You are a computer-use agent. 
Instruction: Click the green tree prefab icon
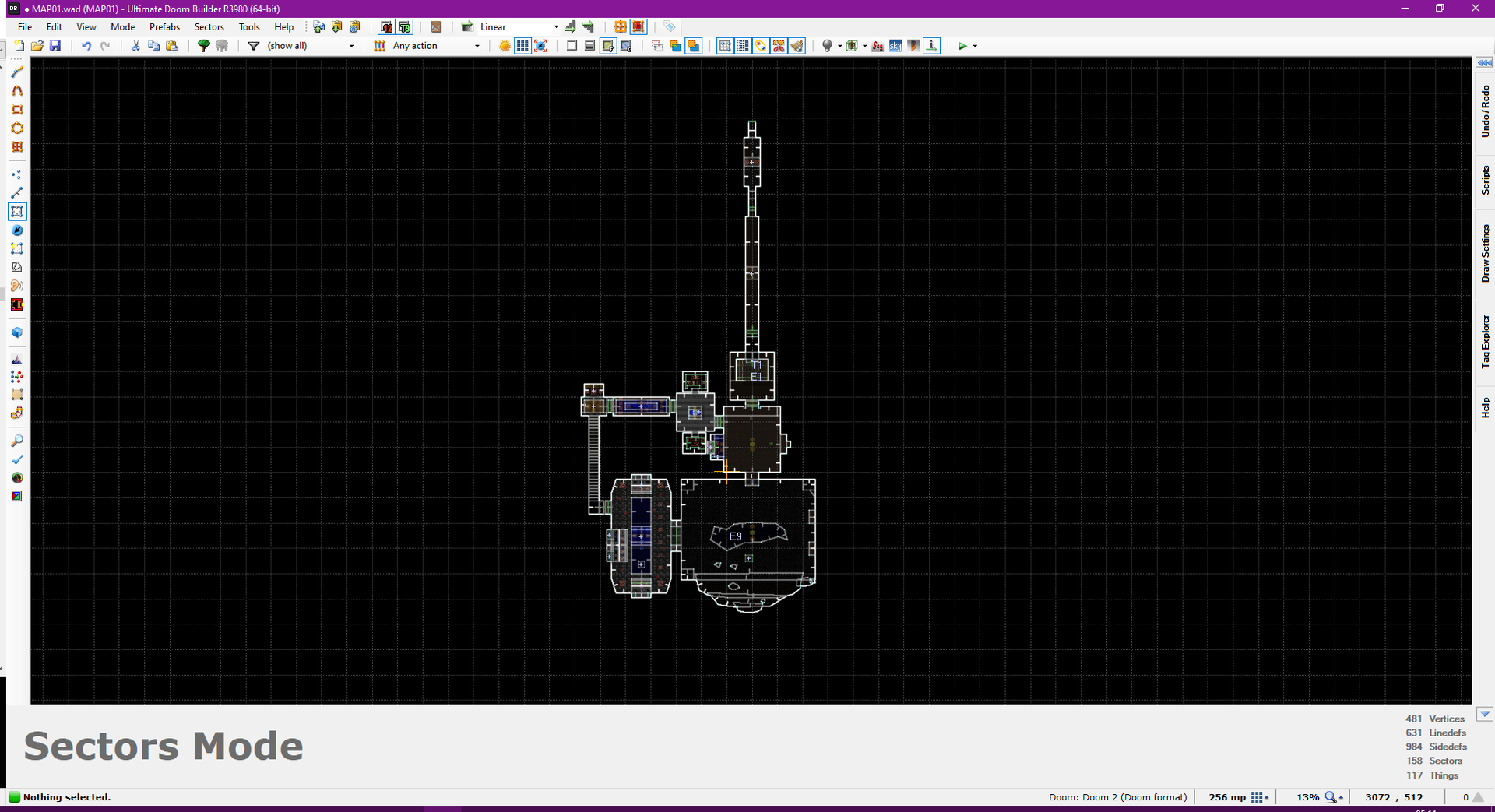pyautogui.click(x=204, y=46)
